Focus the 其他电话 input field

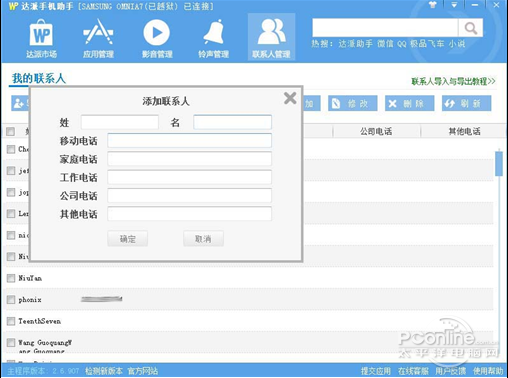(189, 214)
